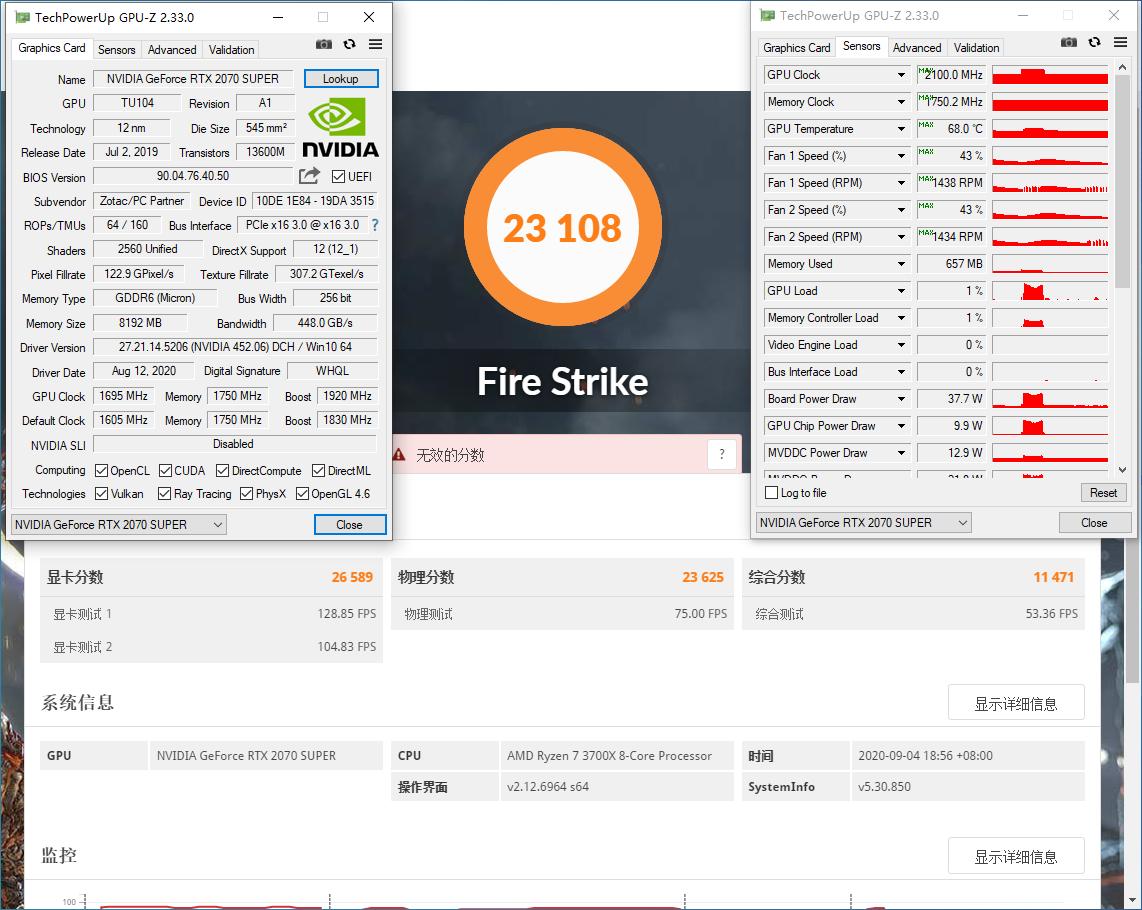Screen dimensions: 1142x910
Task: Click bus interface question mark icon
Action: 375,225
